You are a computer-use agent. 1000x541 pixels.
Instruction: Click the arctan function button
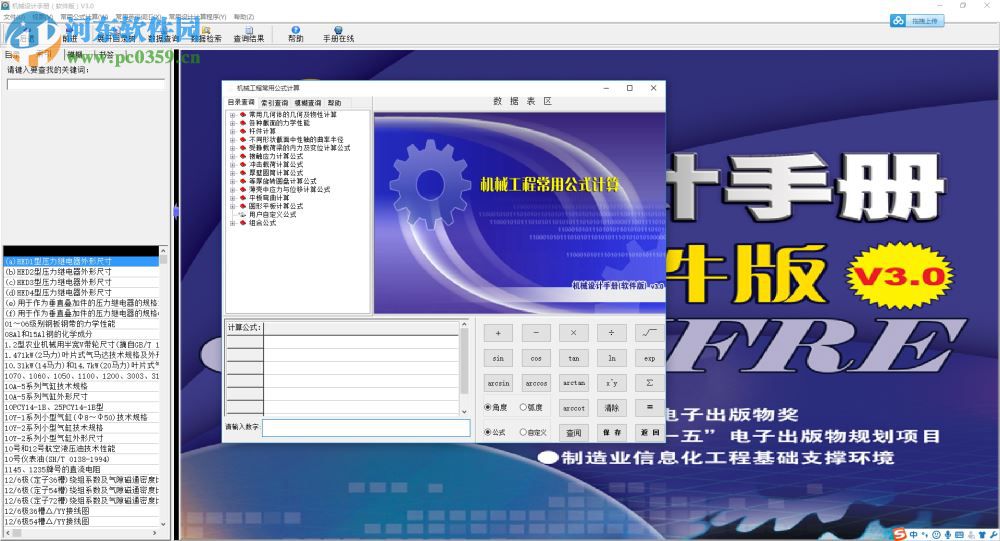[x=573, y=383]
